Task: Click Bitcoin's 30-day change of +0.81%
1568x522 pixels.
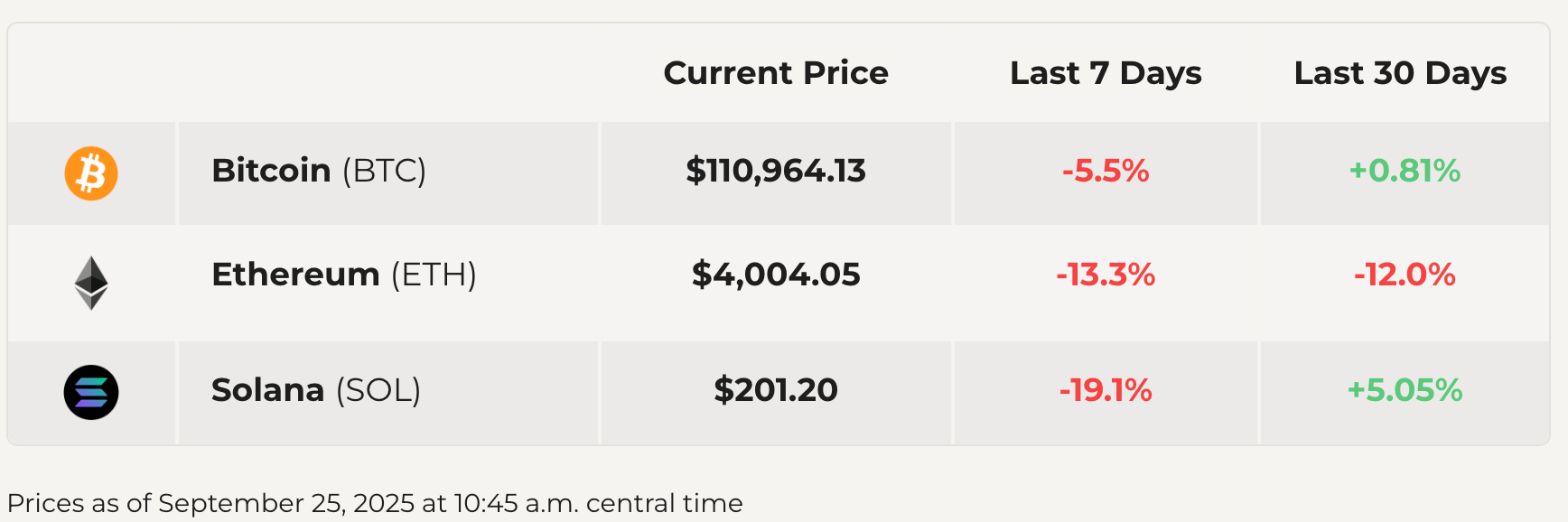Action: [1404, 171]
